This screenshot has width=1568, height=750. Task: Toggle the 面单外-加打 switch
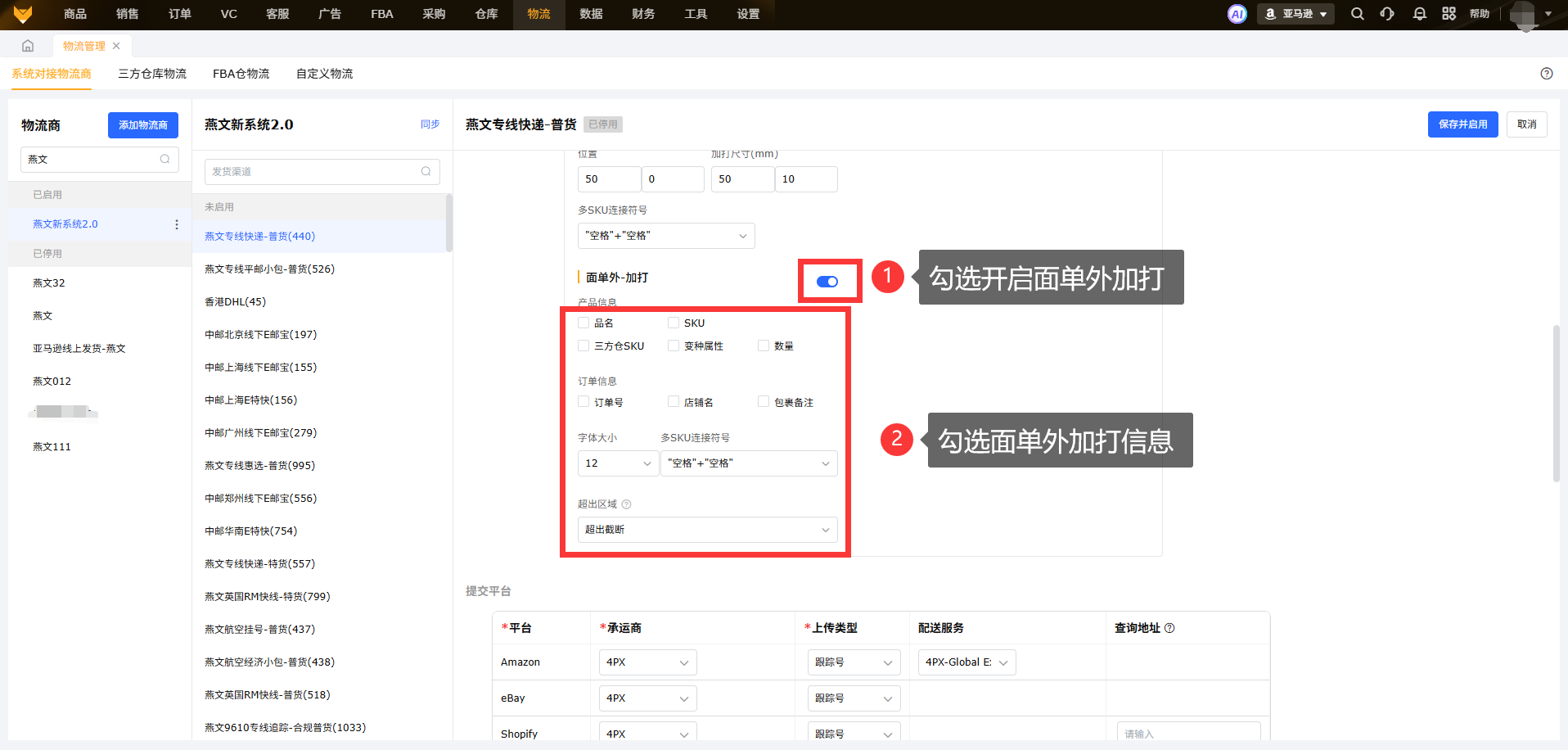pyautogui.click(x=827, y=282)
